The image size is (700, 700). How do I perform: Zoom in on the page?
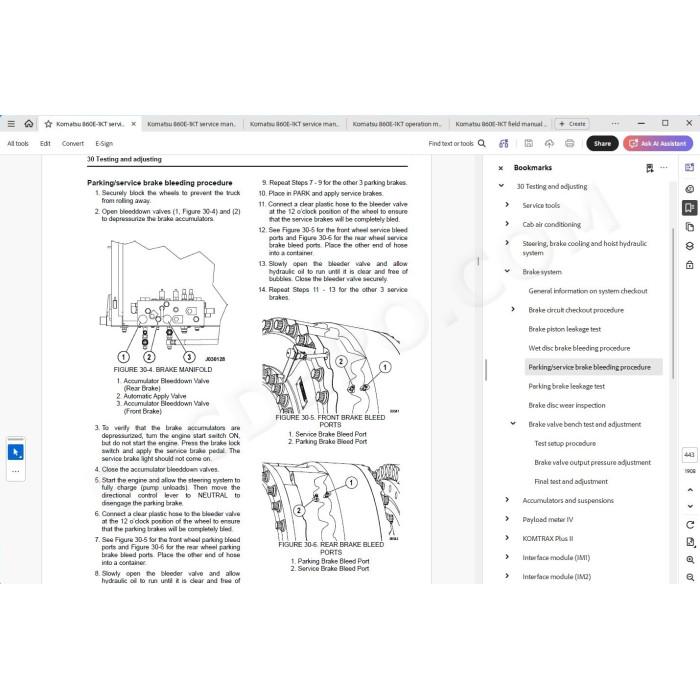(690, 560)
